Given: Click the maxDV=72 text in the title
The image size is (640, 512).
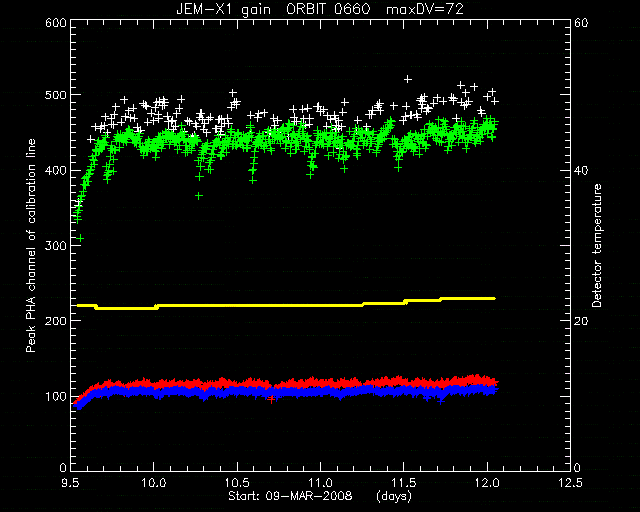Looking at the screenshot, I should pos(425,9).
